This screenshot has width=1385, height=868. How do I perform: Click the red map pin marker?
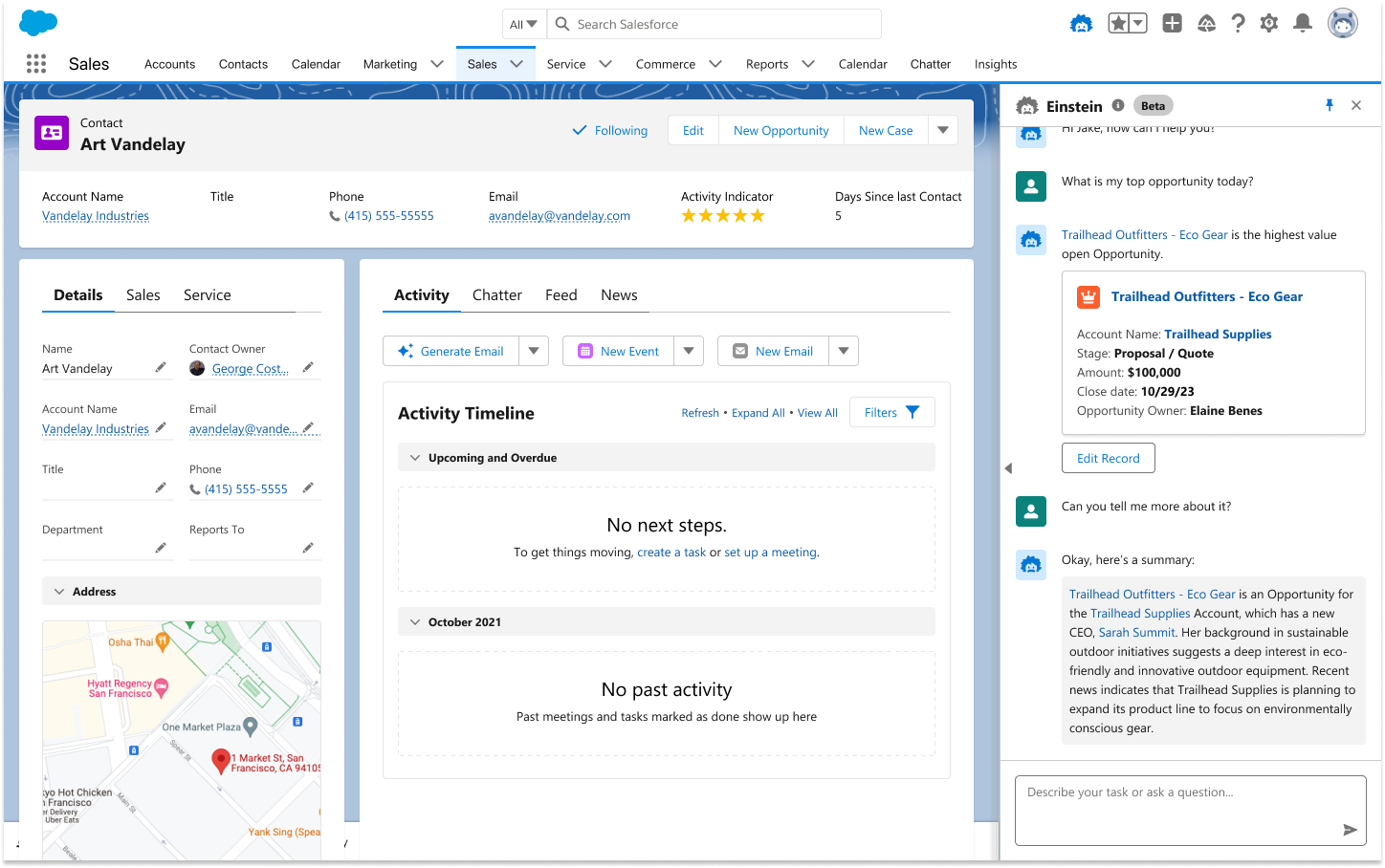tap(221, 761)
